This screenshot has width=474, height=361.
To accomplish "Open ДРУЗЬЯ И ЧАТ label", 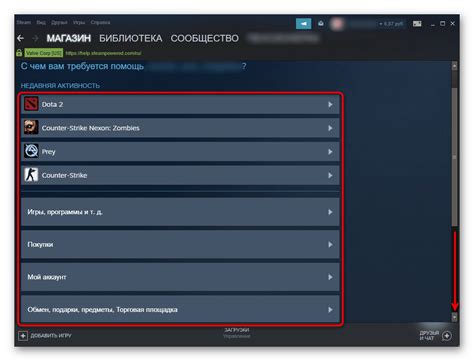I will [429, 335].
